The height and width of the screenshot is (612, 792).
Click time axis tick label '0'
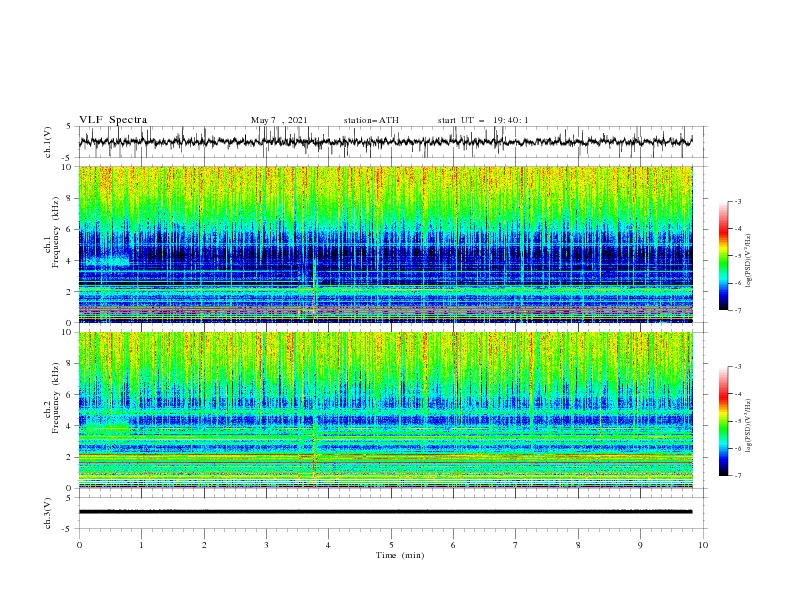(x=79, y=545)
